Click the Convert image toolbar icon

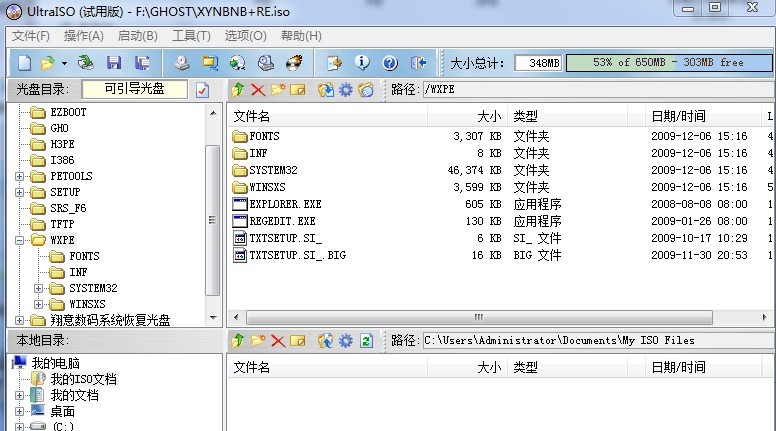[238, 63]
